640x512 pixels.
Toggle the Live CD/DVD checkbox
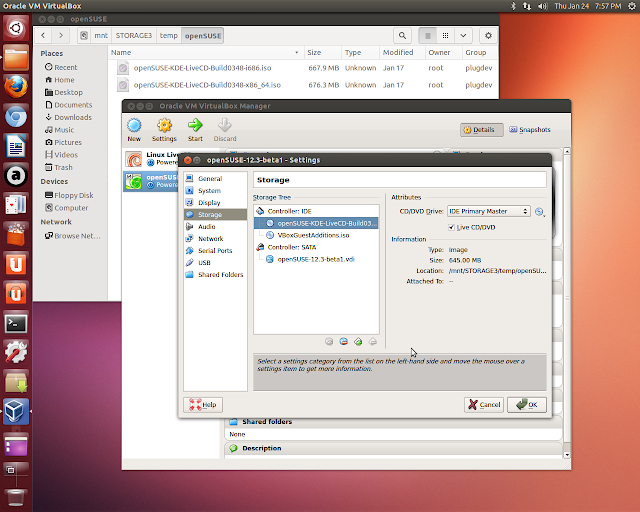point(451,227)
